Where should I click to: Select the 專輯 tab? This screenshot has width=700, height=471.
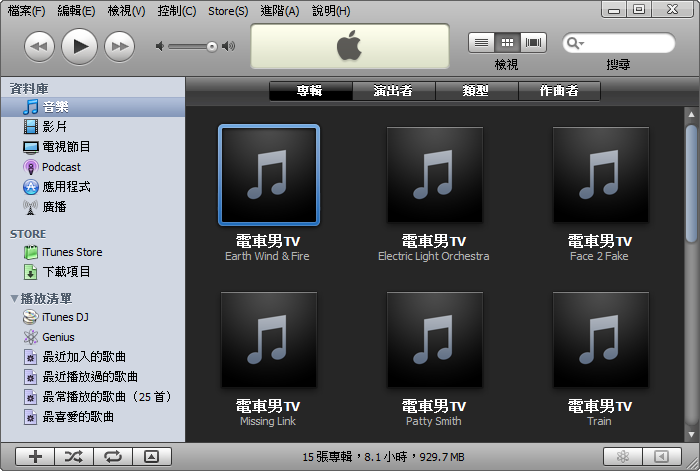pyautogui.click(x=311, y=91)
